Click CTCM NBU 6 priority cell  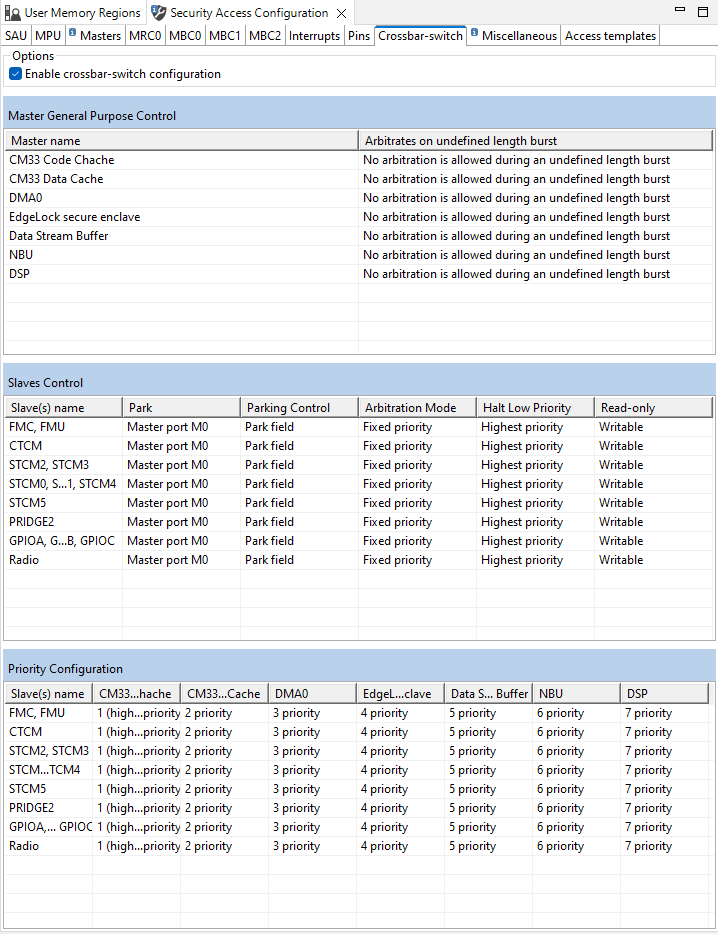click(x=576, y=731)
